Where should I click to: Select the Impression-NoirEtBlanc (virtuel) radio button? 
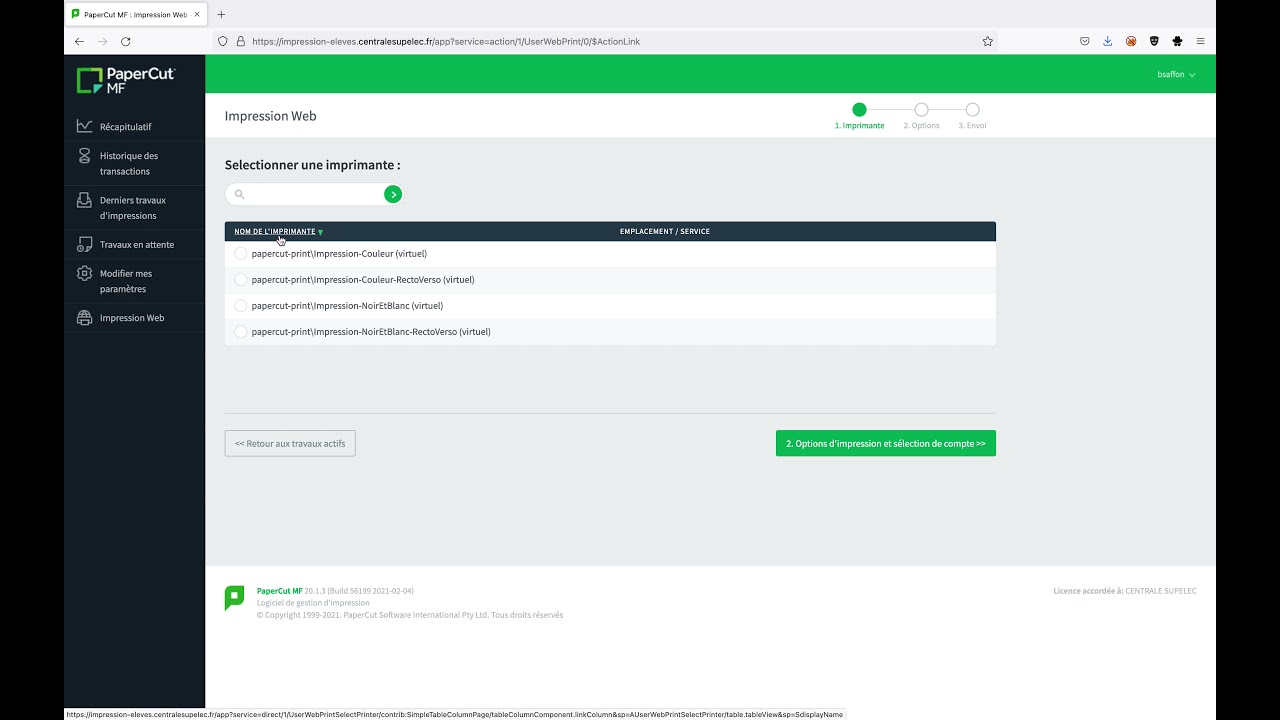click(x=240, y=306)
